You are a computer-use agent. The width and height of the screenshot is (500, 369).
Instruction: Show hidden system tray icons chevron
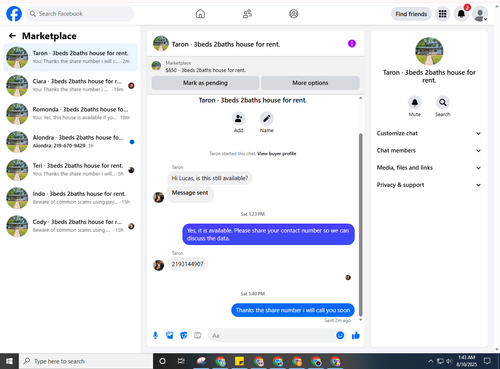430,361
